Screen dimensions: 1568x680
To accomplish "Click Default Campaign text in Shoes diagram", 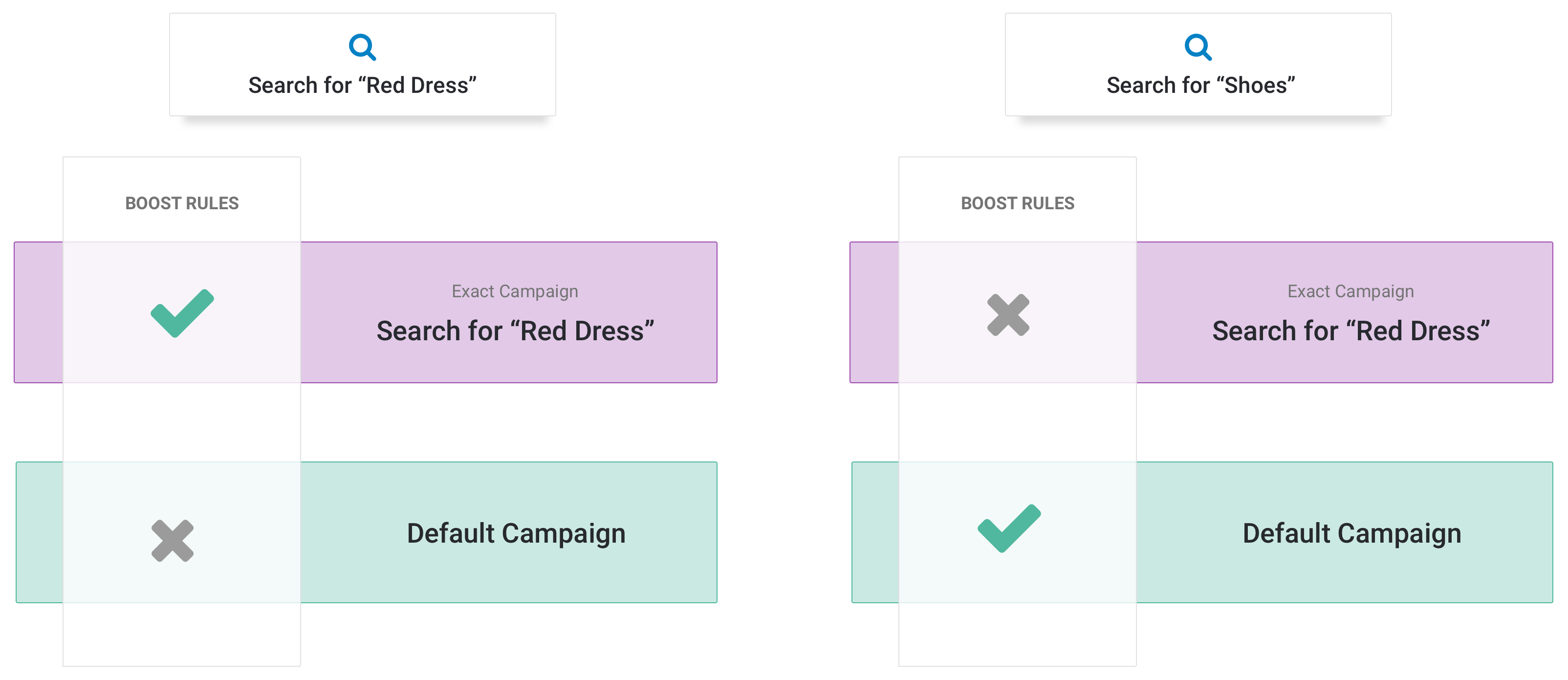I will 1351,533.
